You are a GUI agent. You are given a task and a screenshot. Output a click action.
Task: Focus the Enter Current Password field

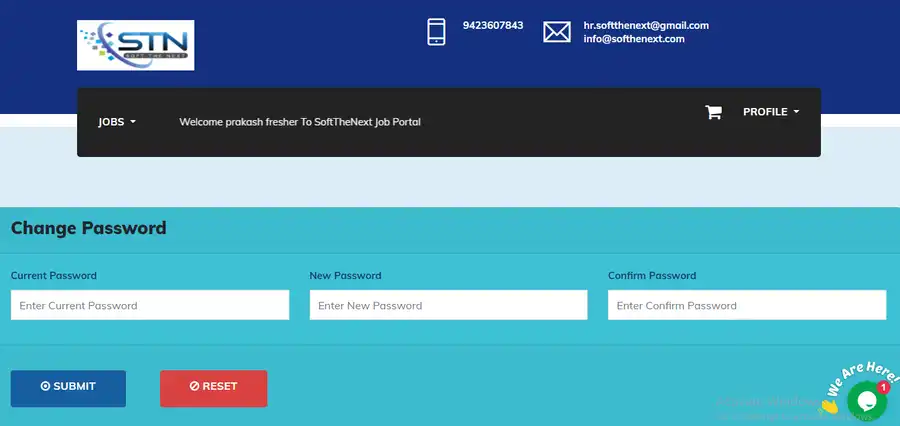[x=150, y=305]
